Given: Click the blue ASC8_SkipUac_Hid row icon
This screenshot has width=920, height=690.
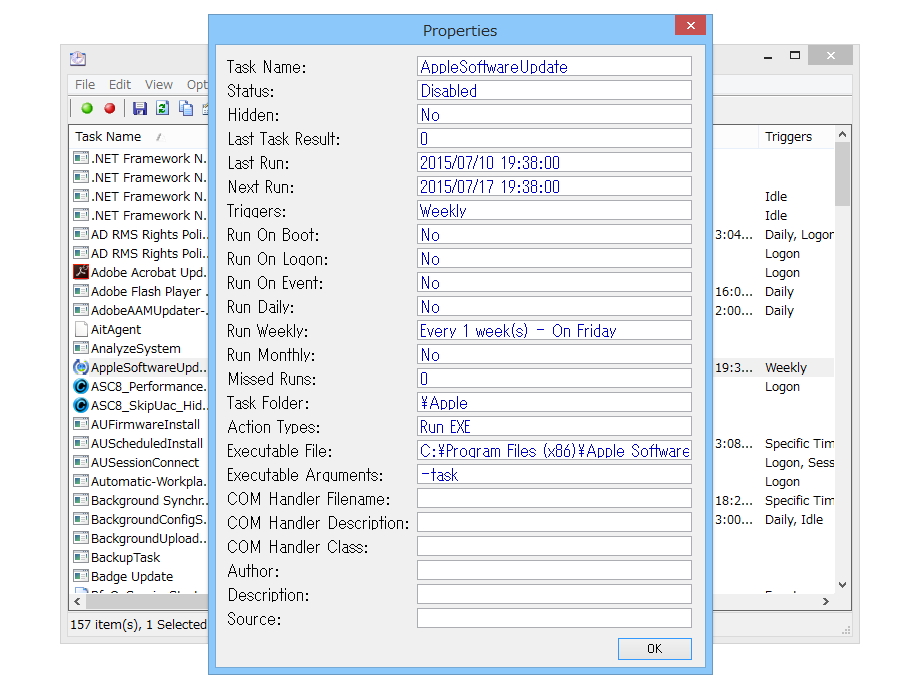Looking at the screenshot, I should [80, 405].
